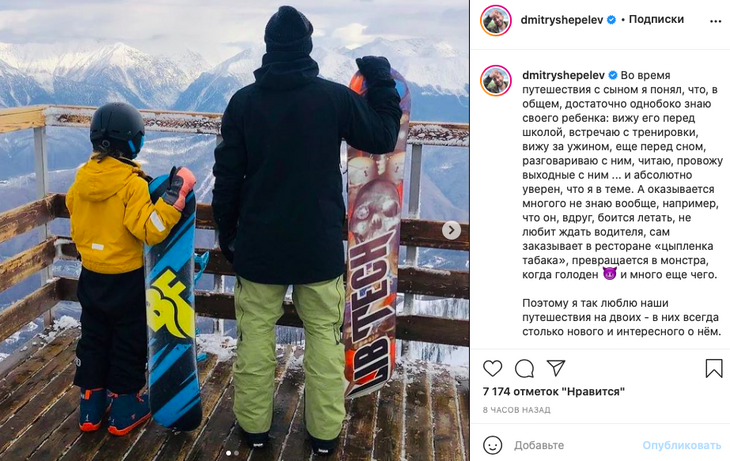This screenshot has height=461, width=730.
Task: Open dmitryshepelev profile from the header username
Action: click(x=562, y=20)
